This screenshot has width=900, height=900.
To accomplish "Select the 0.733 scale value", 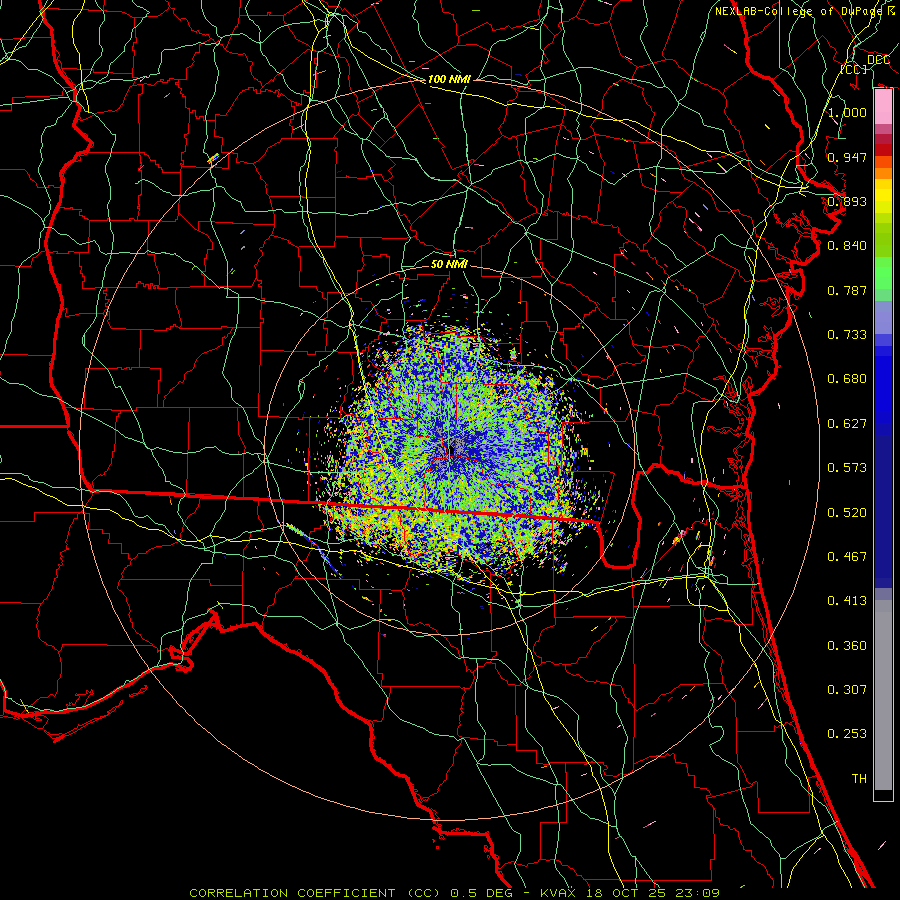I will [x=847, y=335].
